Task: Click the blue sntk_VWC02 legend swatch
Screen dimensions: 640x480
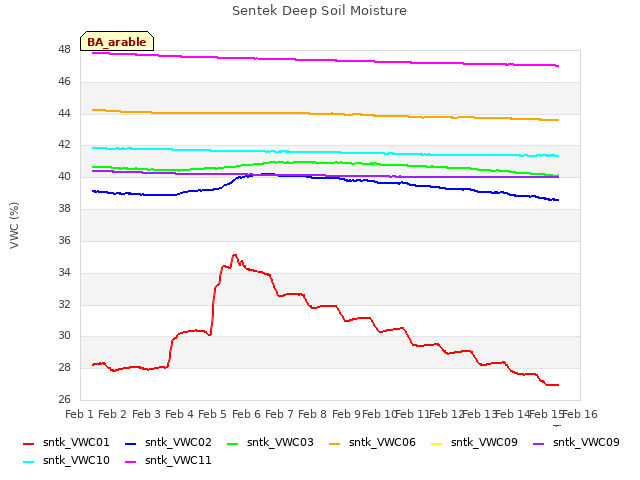Action: (x=131, y=444)
